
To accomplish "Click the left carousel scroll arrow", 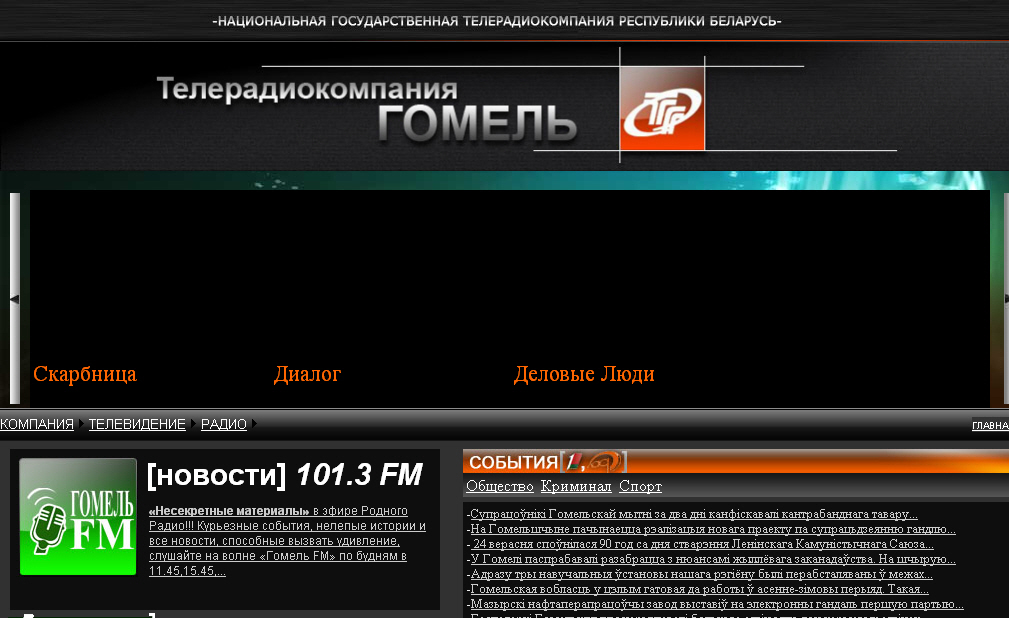I will click(x=14, y=299).
